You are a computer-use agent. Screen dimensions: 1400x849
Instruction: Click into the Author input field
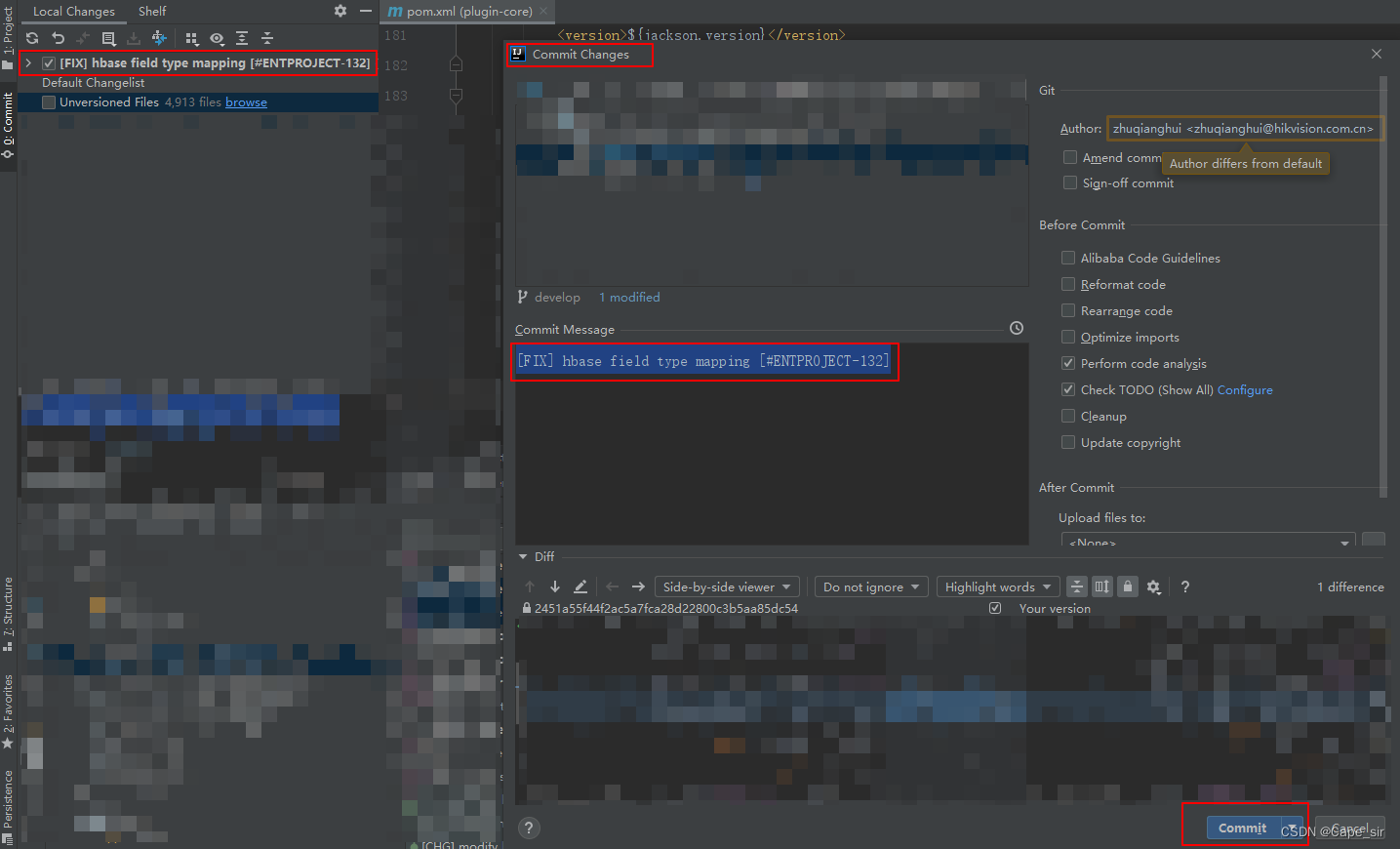tap(1244, 128)
